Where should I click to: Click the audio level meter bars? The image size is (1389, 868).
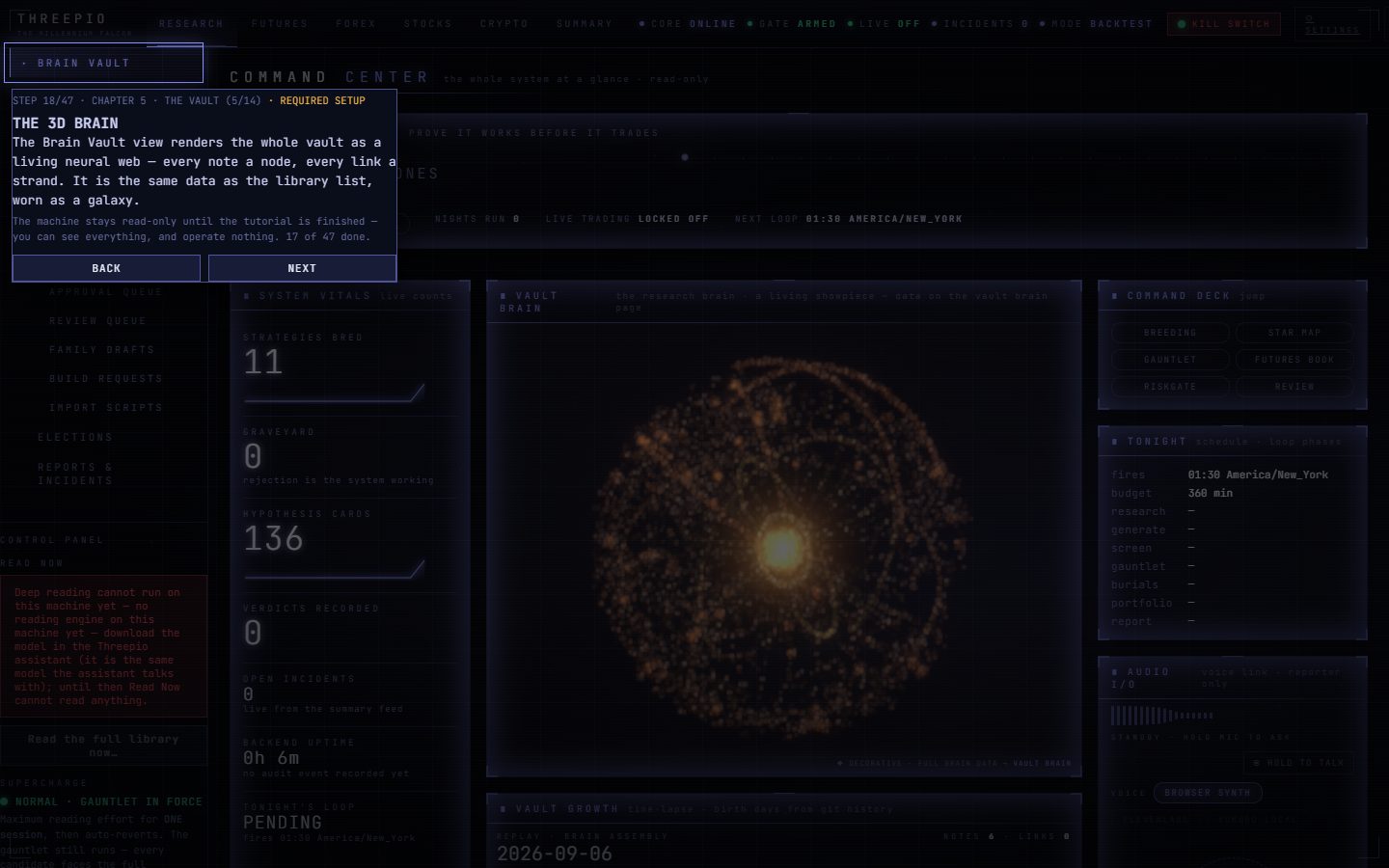pos(1162,716)
